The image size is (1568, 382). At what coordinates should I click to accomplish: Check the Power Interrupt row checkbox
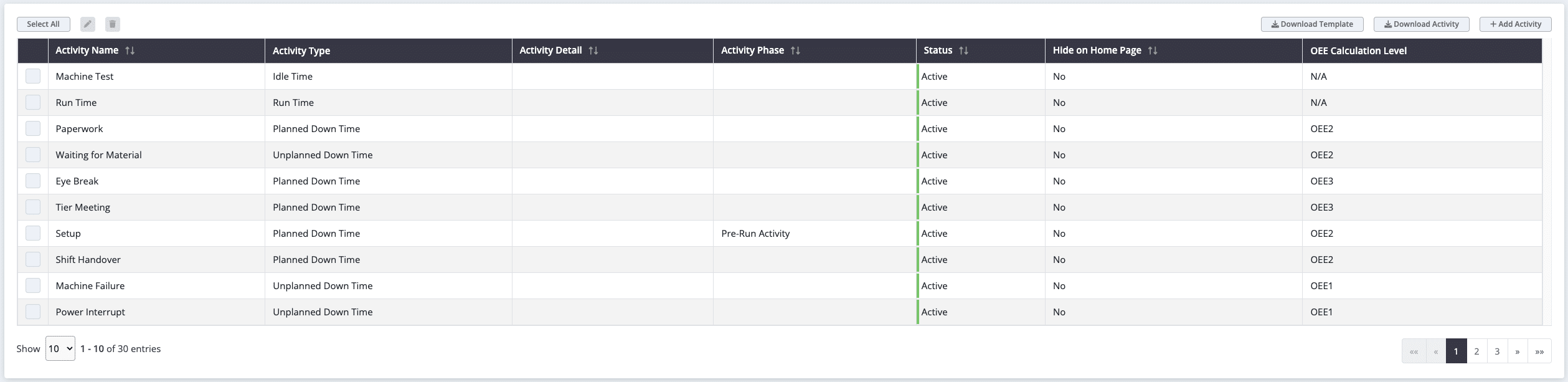pyautogui.click(x=33, y=311)
